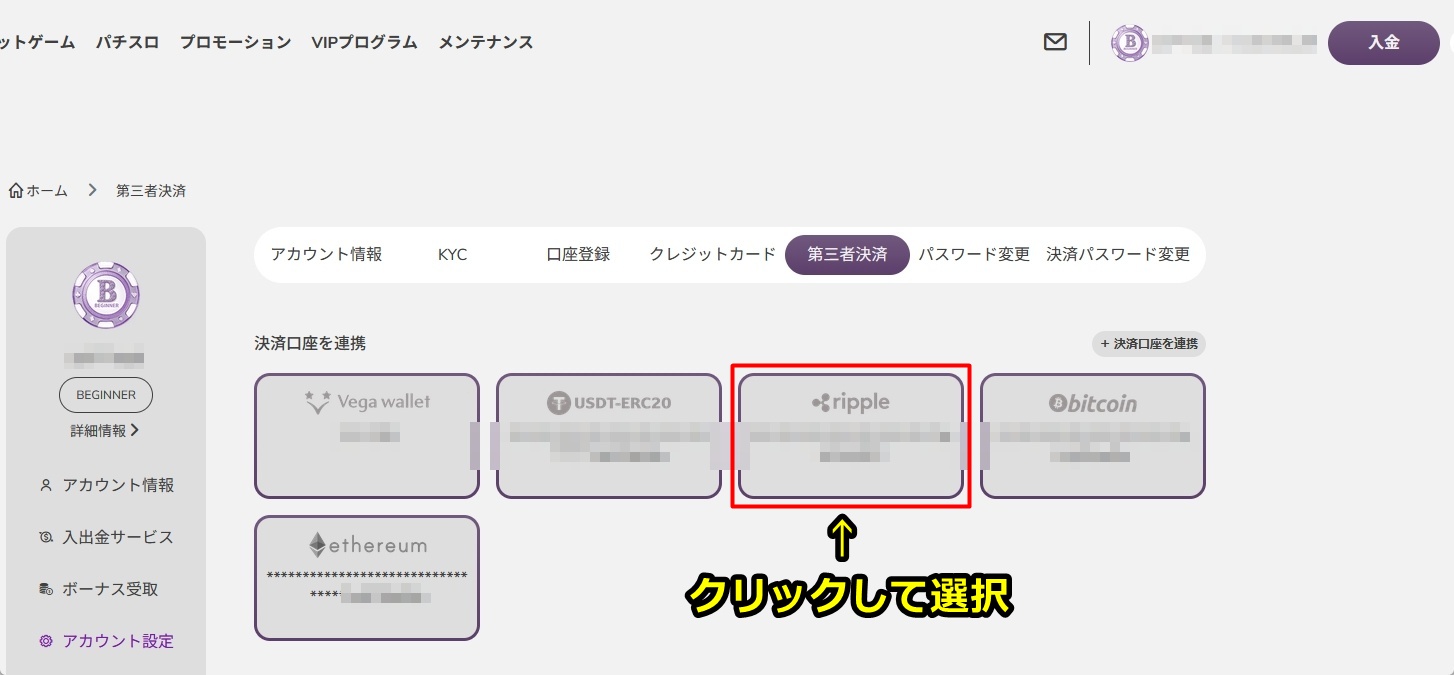Open the パチスロ menu
The height and width of the screenshot is (675, 1454).
point(127,42)
